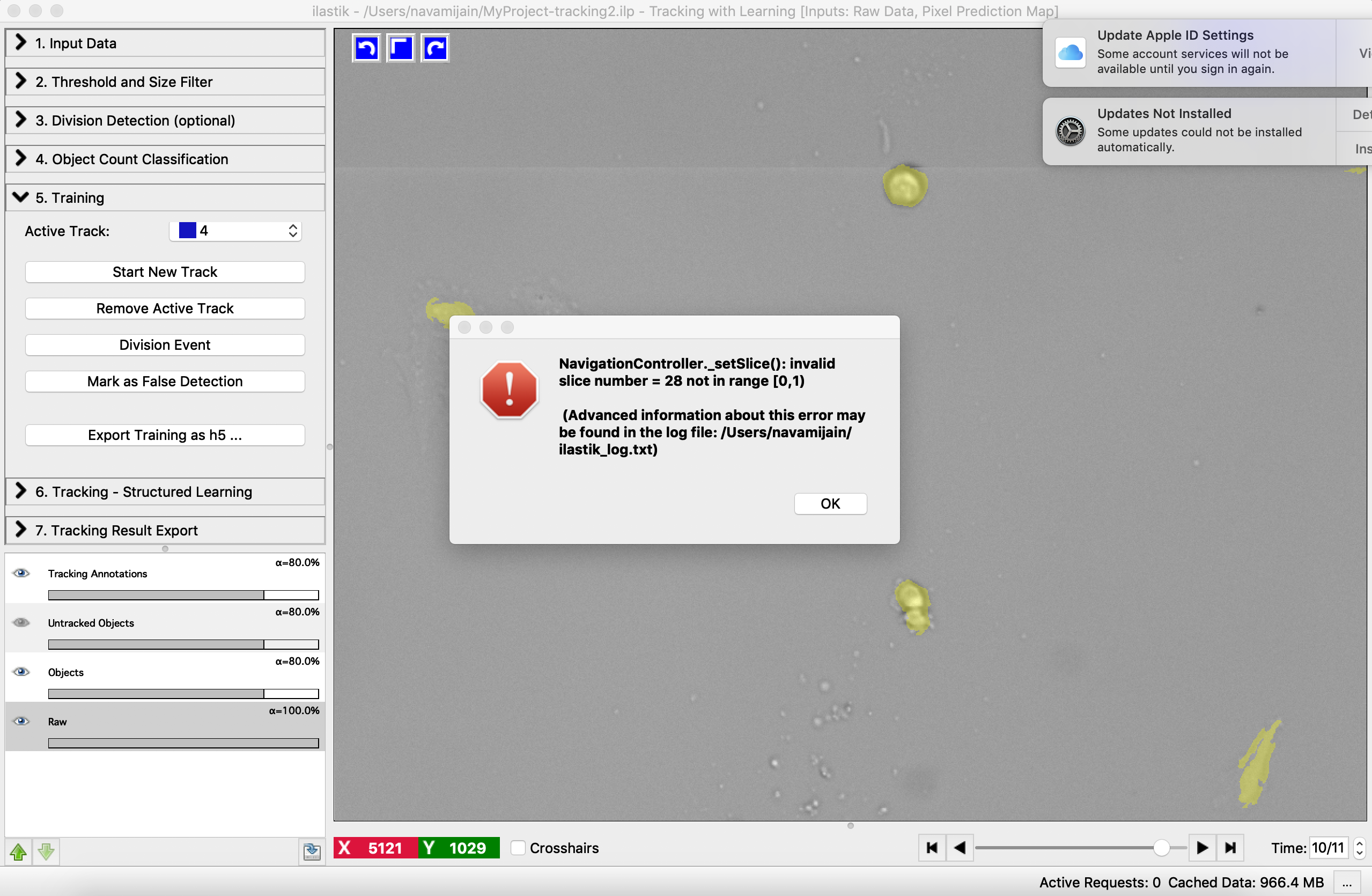Expand 3. Division Detection (optional)
This screenshot has height=896, width=1372.
tap(165, 121)
